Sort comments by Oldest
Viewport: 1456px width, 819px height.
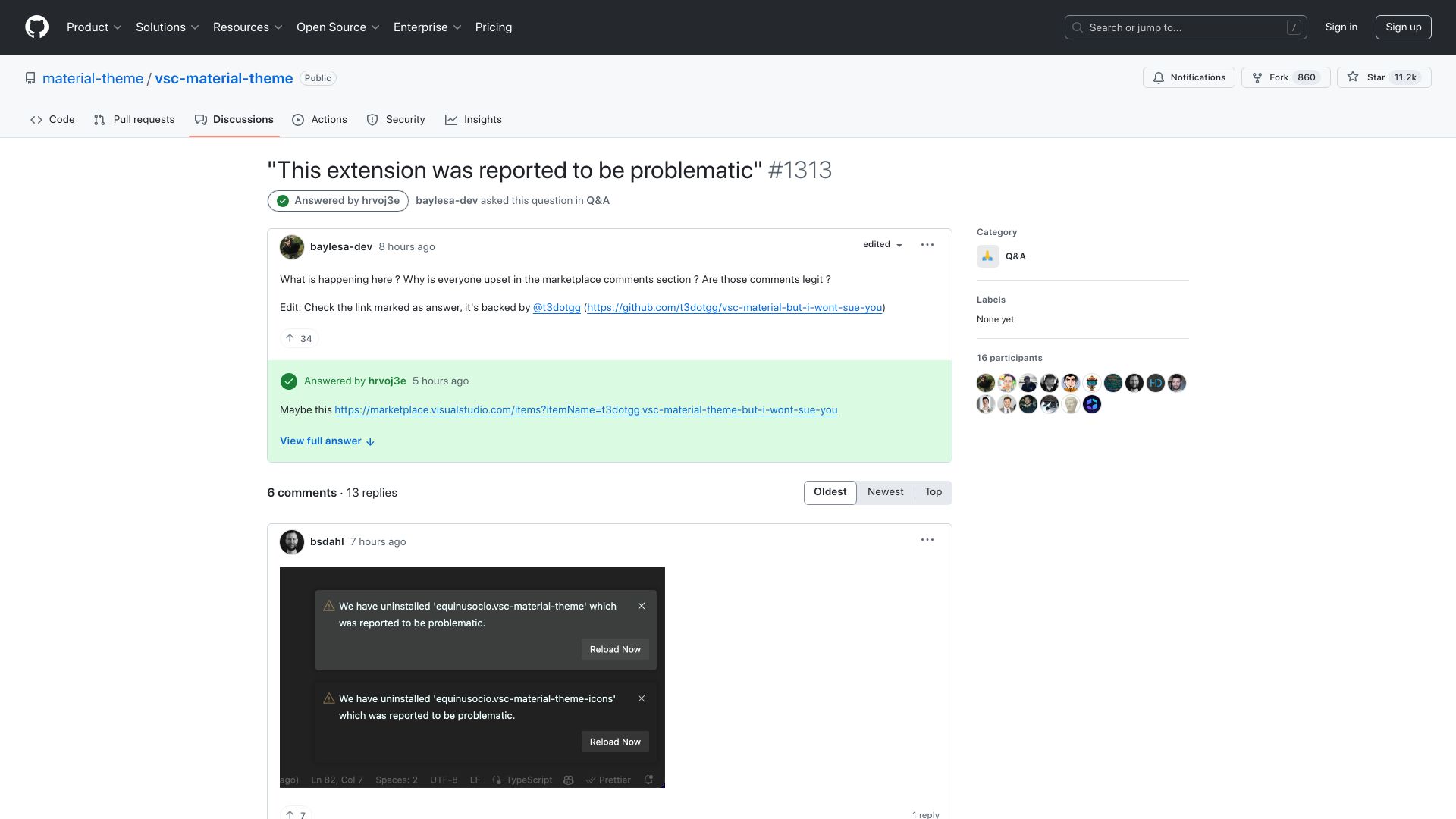pos(830,492)
